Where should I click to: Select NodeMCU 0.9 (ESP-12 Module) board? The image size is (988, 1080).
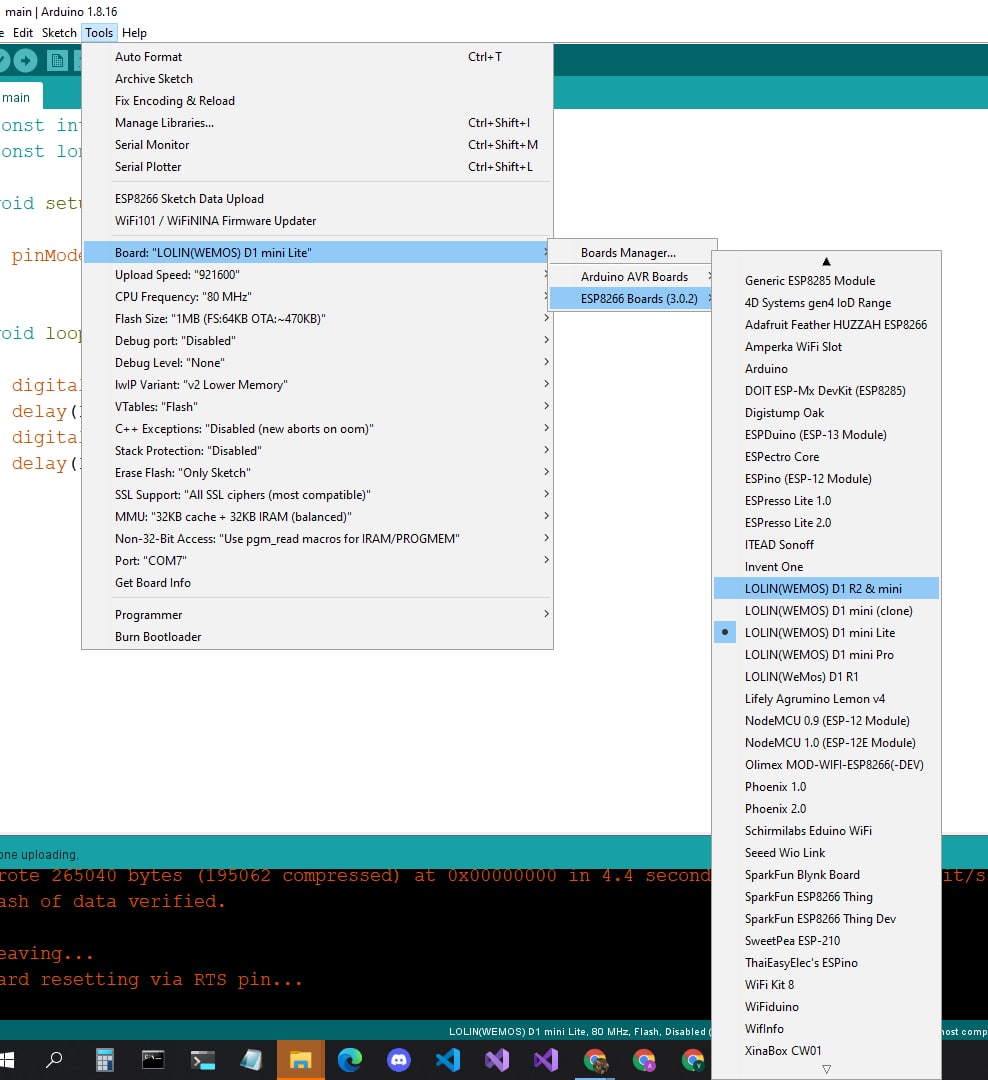click(x=826, y=720)
